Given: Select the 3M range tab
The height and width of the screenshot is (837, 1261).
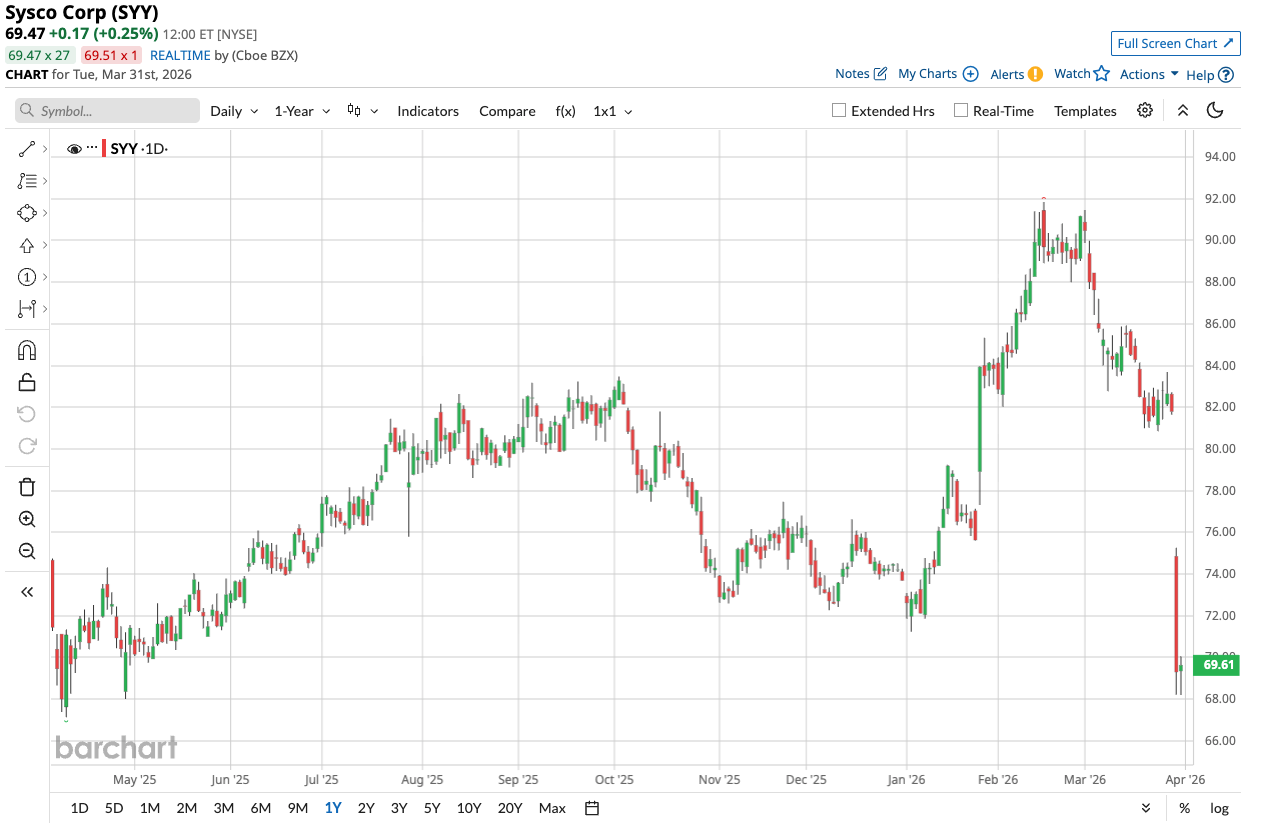Looking at the screenshot, I should click(223, 808).
